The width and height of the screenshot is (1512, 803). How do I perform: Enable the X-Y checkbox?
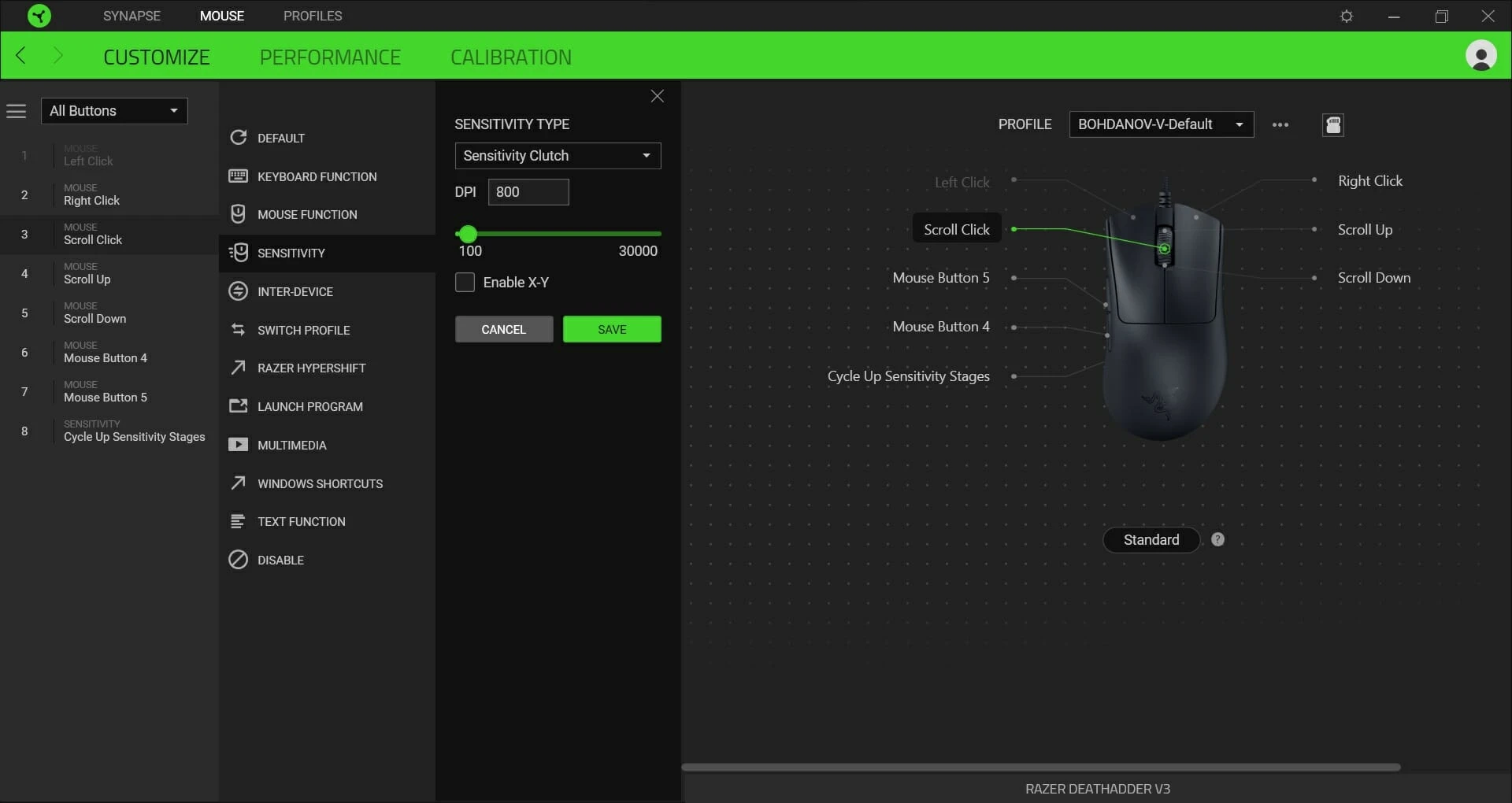click(465, 282)
